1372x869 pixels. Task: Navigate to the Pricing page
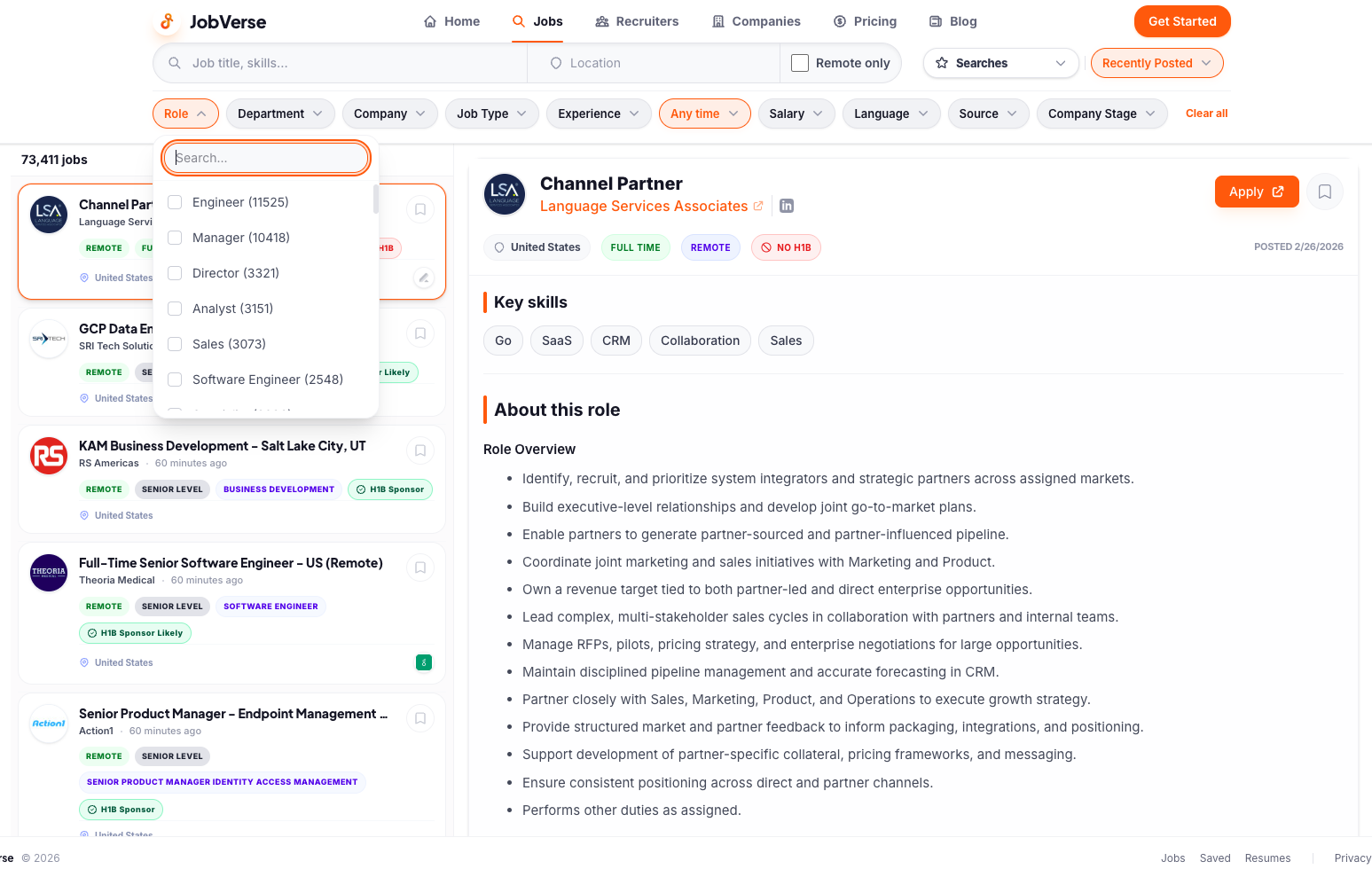click(865, 20)
